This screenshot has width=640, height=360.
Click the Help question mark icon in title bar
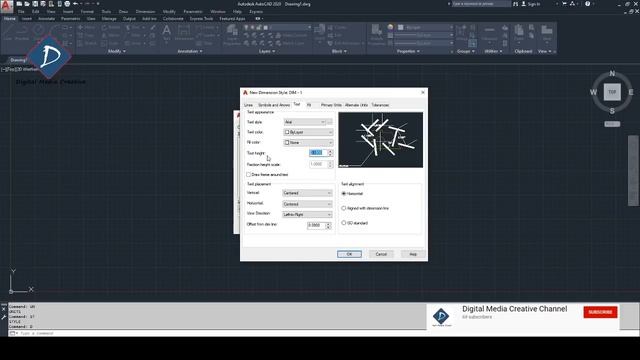pyautogui.click(x=587, y=4)
